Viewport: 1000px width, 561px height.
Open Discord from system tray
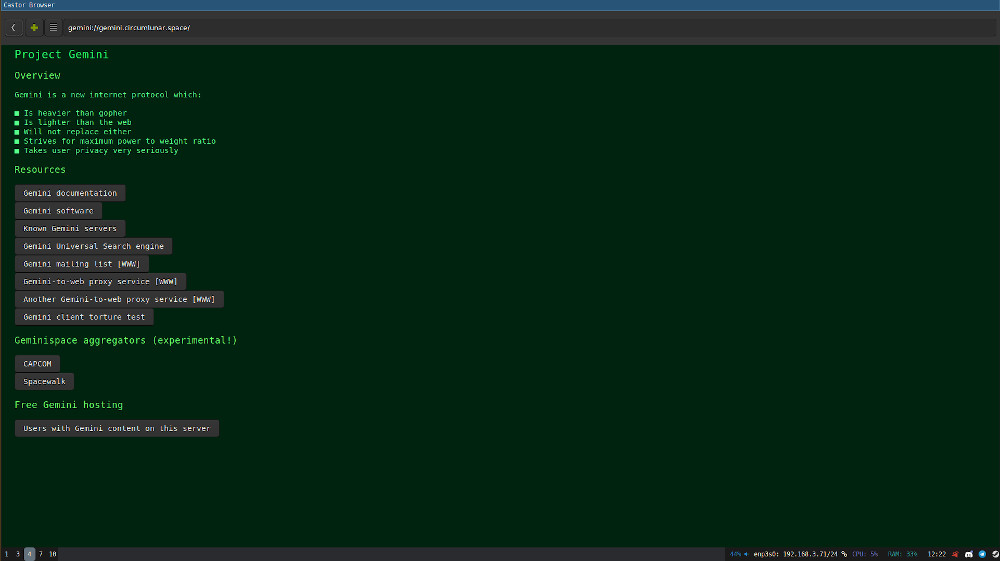pyautogui.click(x=969, y=554)
